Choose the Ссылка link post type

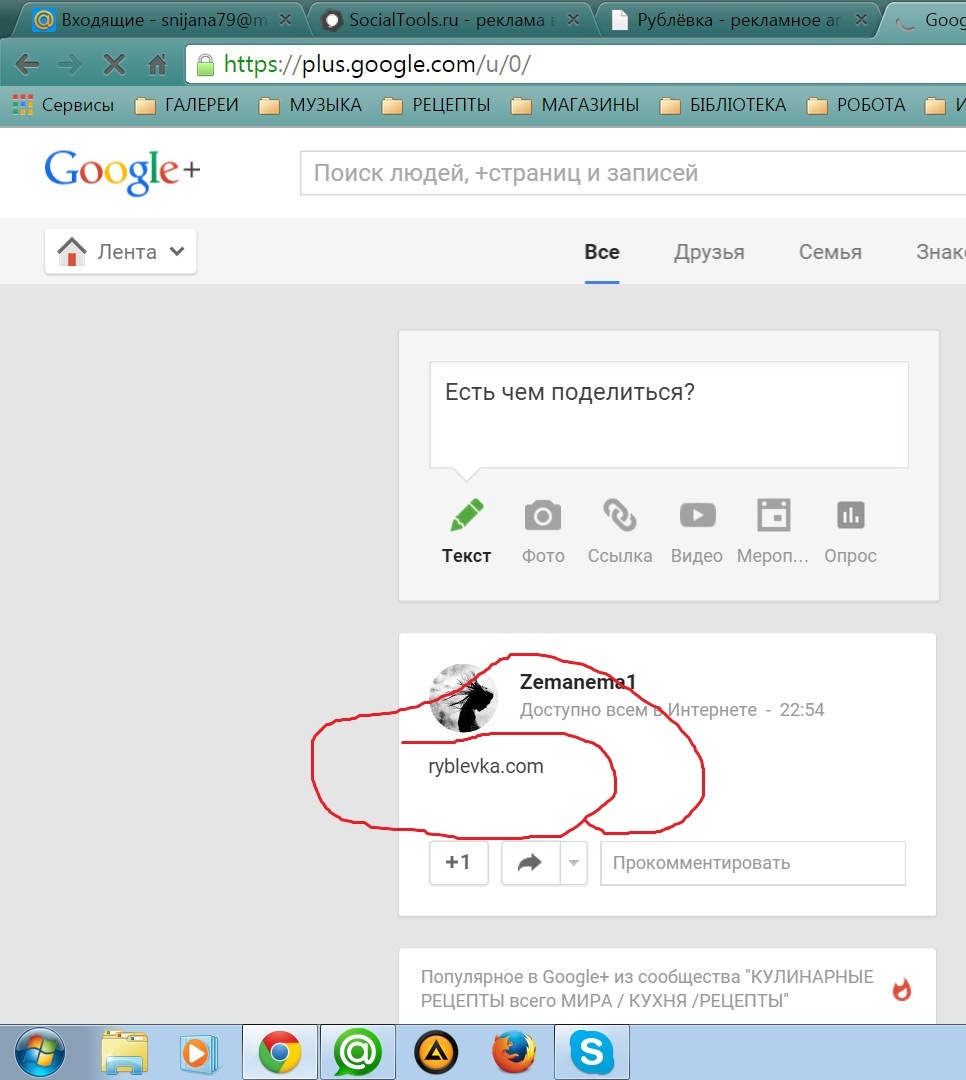point(620,531)
